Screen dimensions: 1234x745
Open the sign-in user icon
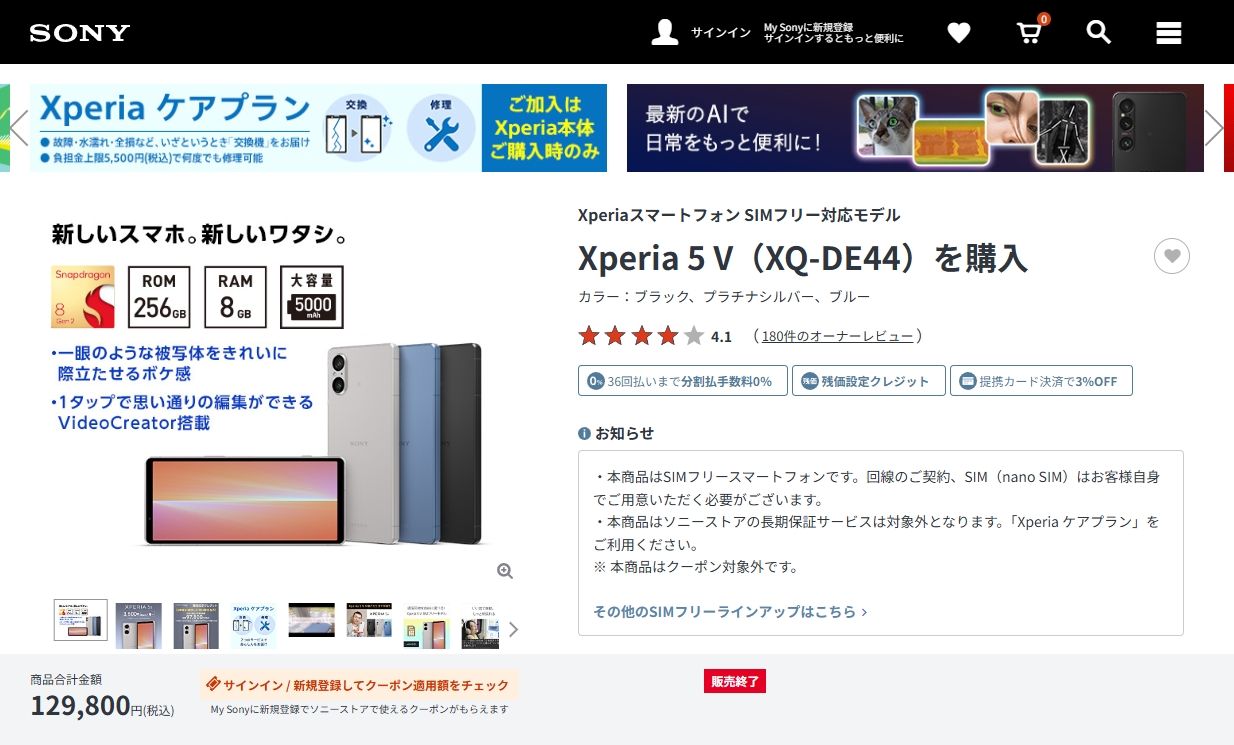[x=665, y=32]
